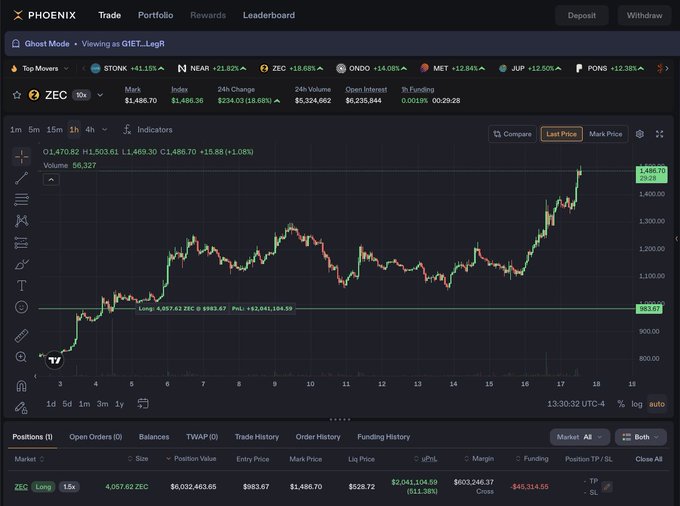680x506 pixels.
Task: Toggle percent scale mode
Action: pos(621,404)
